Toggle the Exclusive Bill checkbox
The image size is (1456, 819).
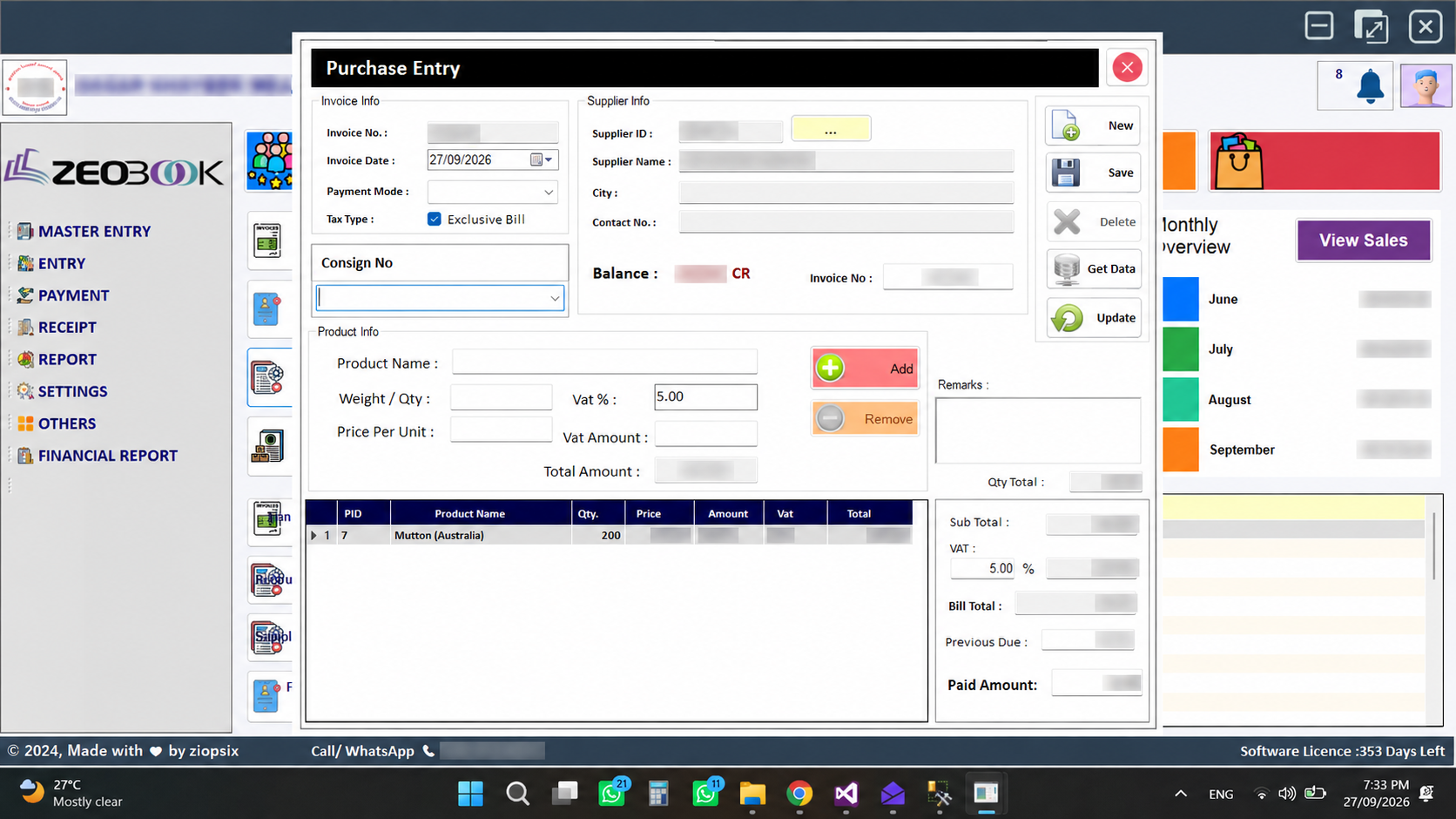[x=435, y=220]
